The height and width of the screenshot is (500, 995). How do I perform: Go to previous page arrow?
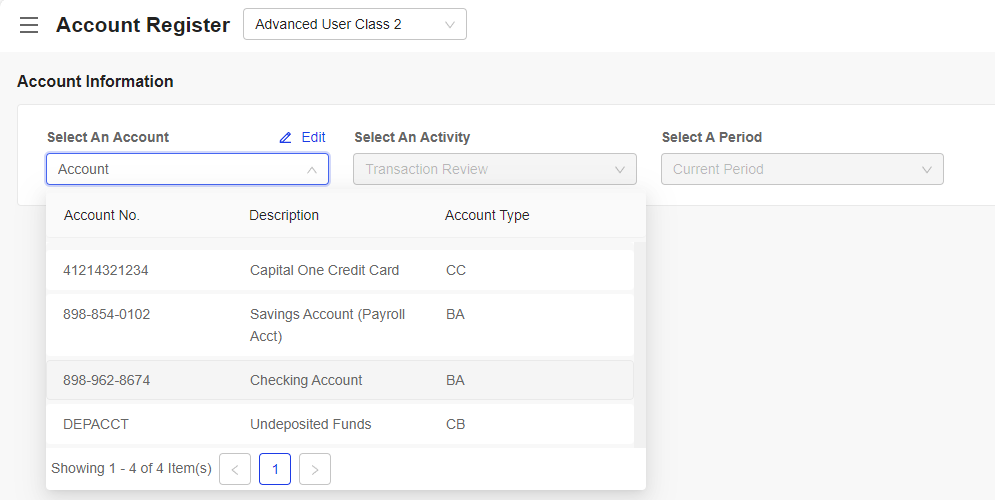coord(235,470)
